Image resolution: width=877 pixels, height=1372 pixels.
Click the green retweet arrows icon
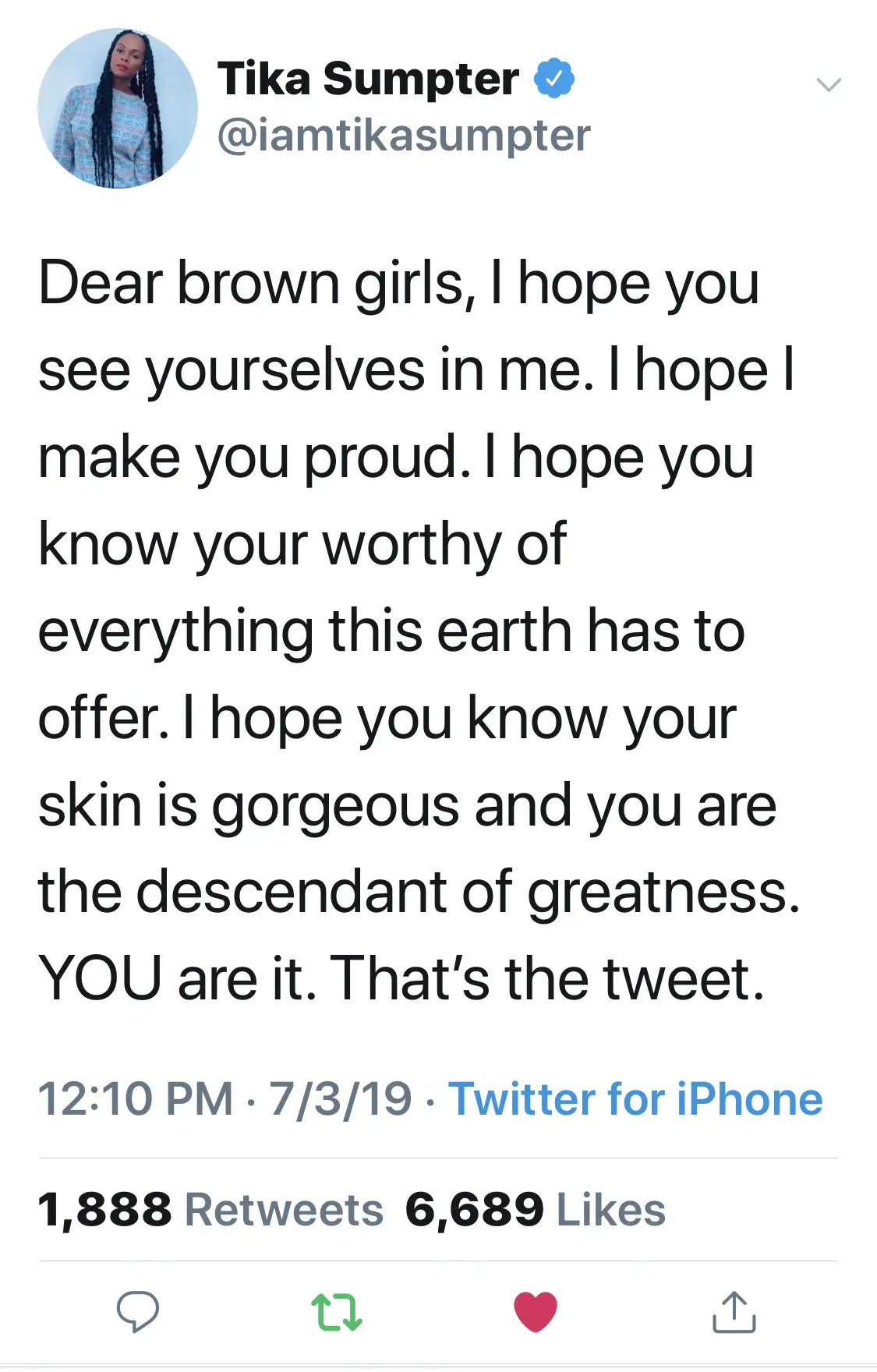click(336, 1311)
